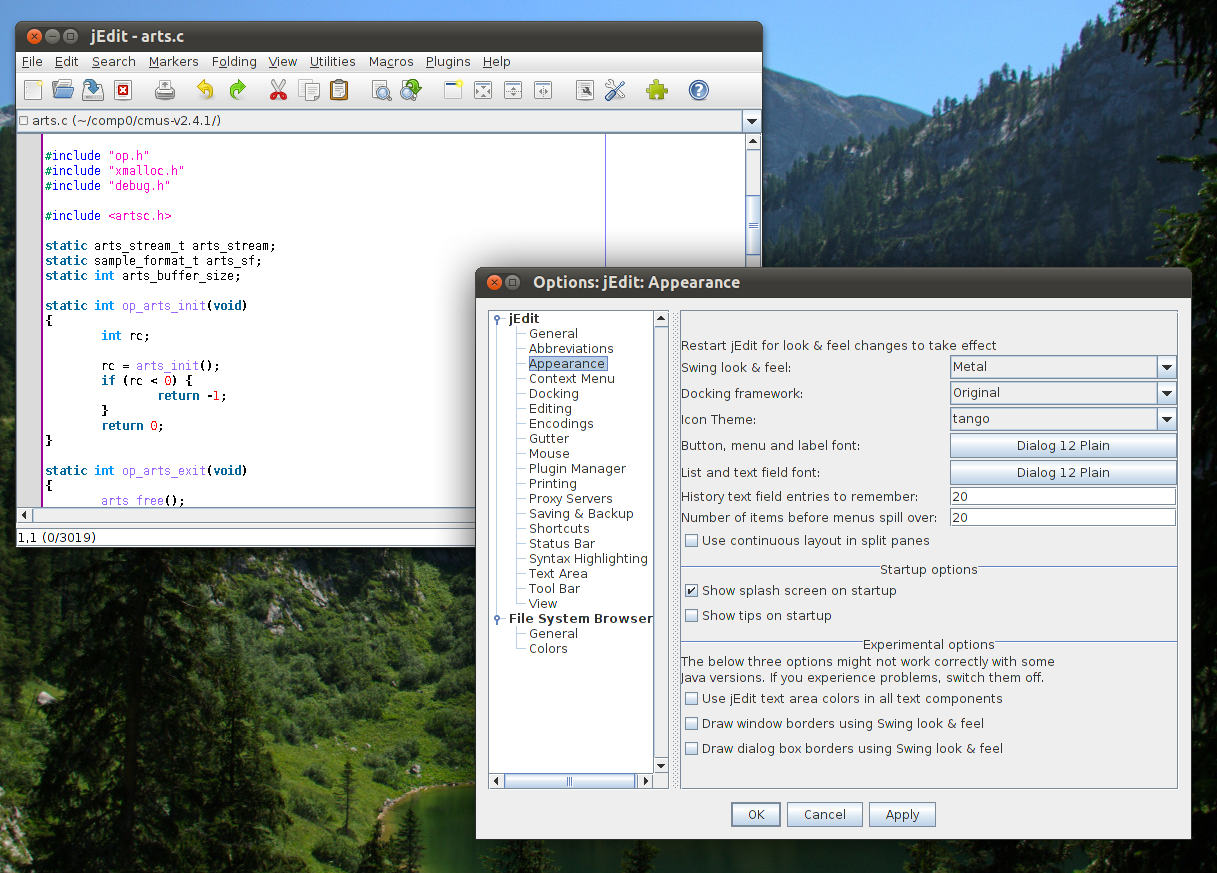Click the Unsplit view icon

click(483, 90)
